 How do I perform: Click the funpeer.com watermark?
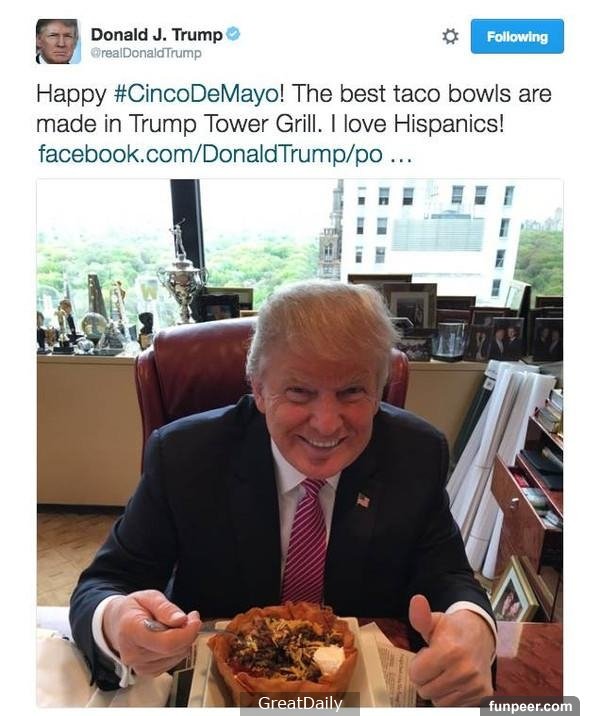pyautogui.click(x=530, y=706)
